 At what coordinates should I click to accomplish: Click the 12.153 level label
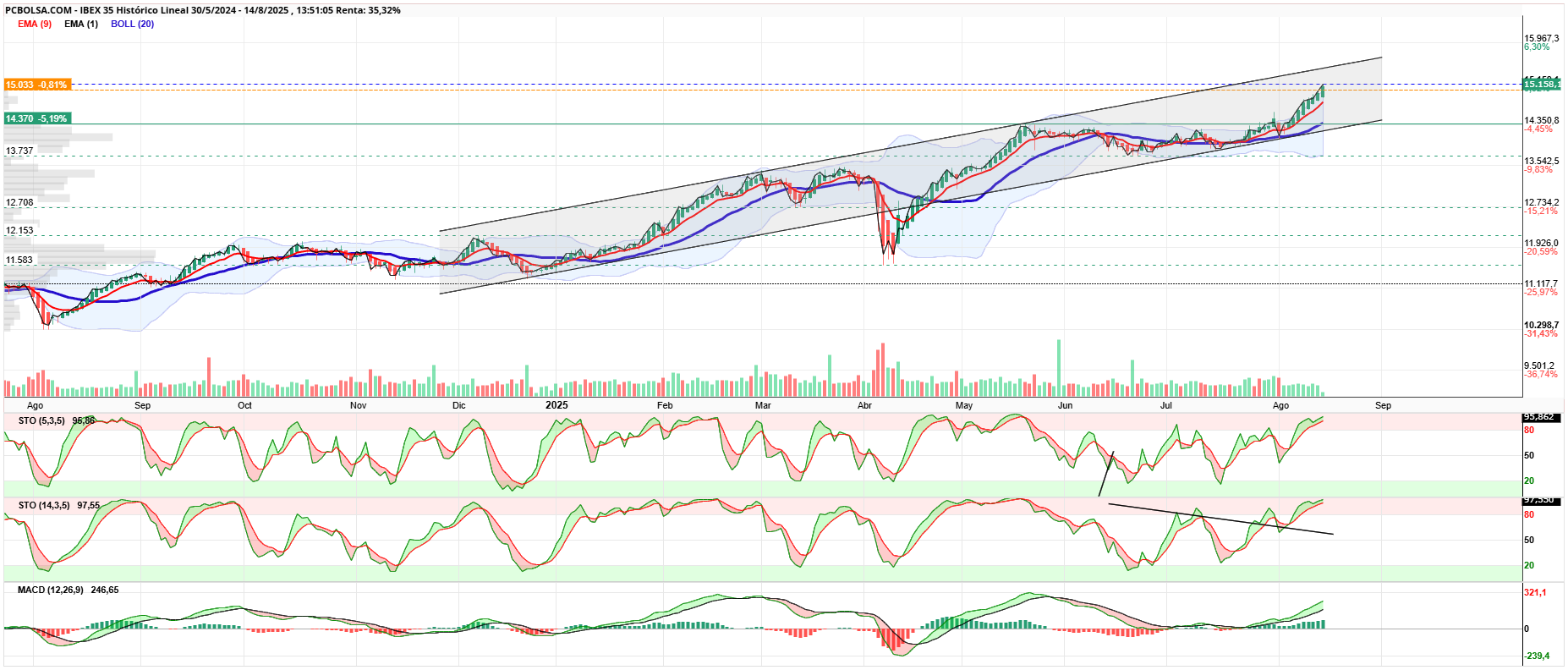19,230
